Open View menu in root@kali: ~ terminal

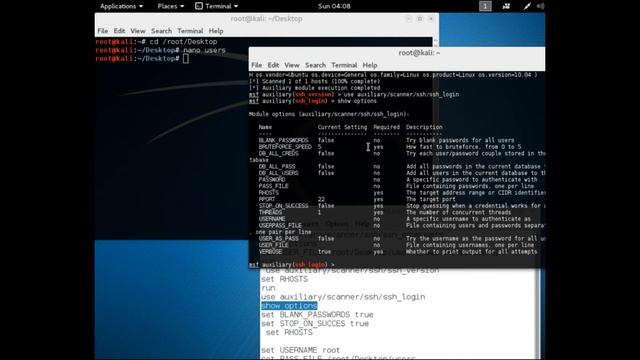point(291,65)
